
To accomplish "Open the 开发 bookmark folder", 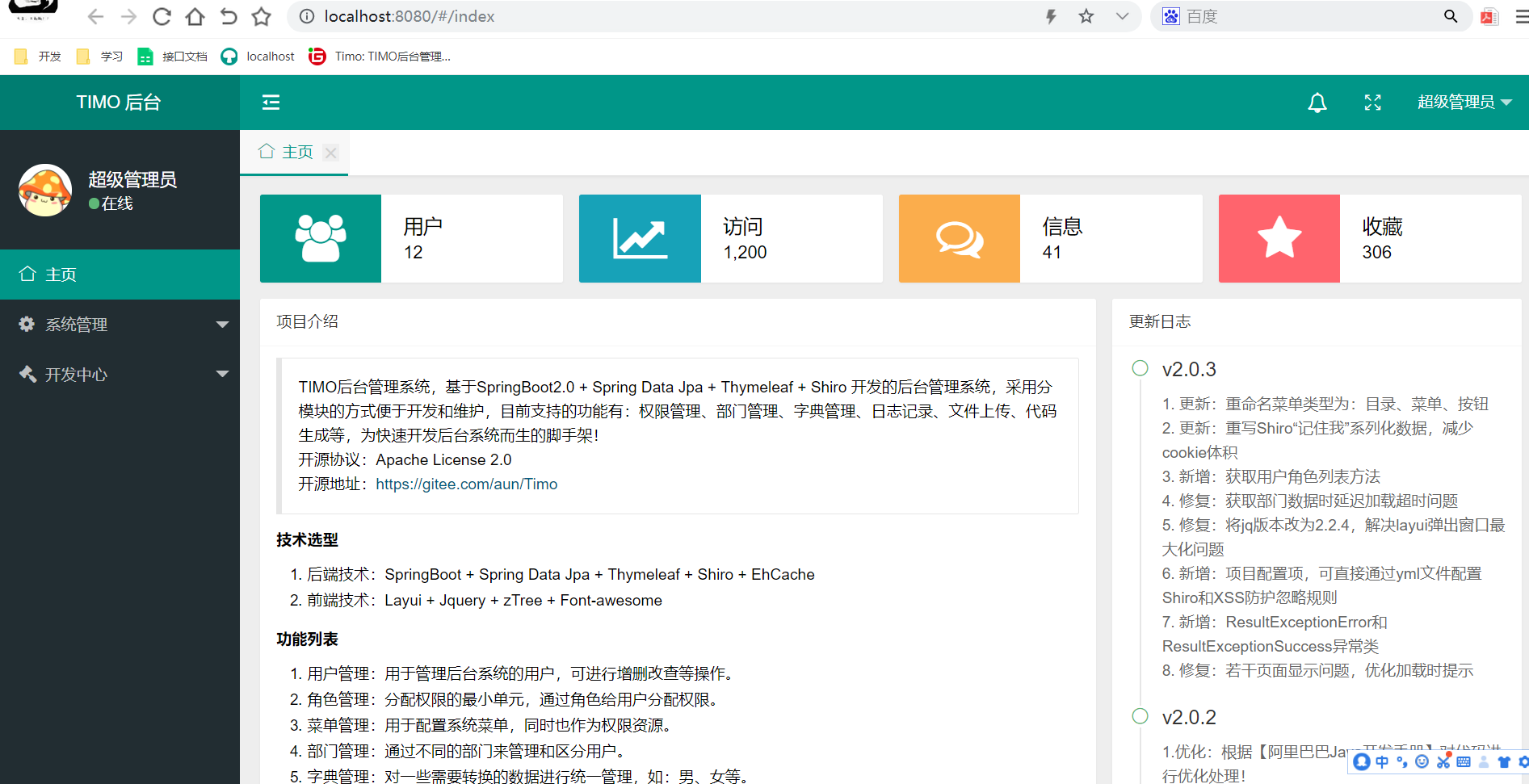I will point(38,57).
